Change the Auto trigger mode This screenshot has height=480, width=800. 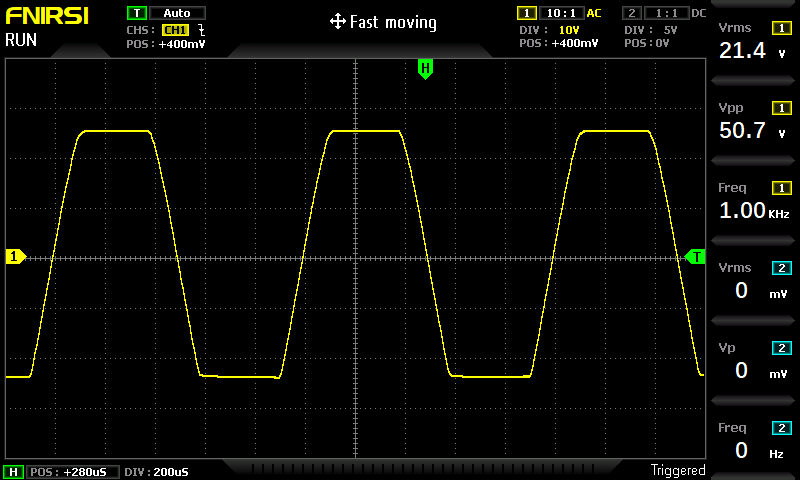click(x=177, y=13)
